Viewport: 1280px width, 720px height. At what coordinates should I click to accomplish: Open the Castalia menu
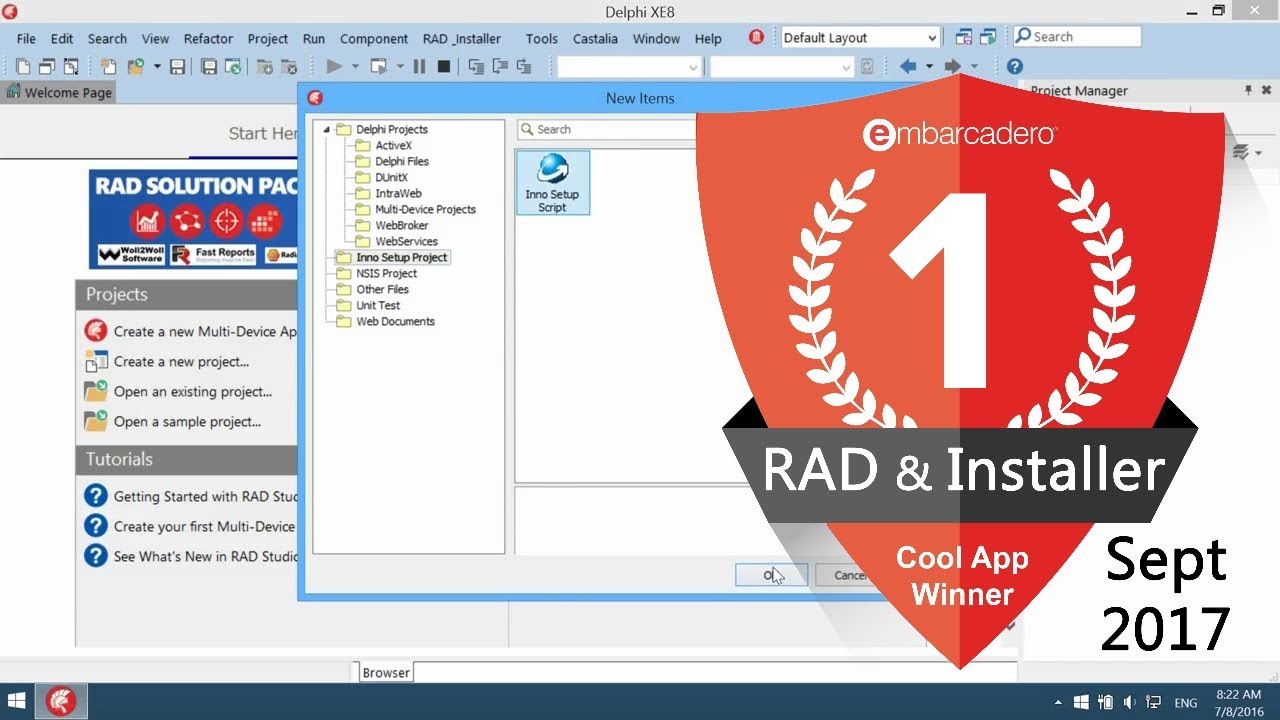[595, 38]
